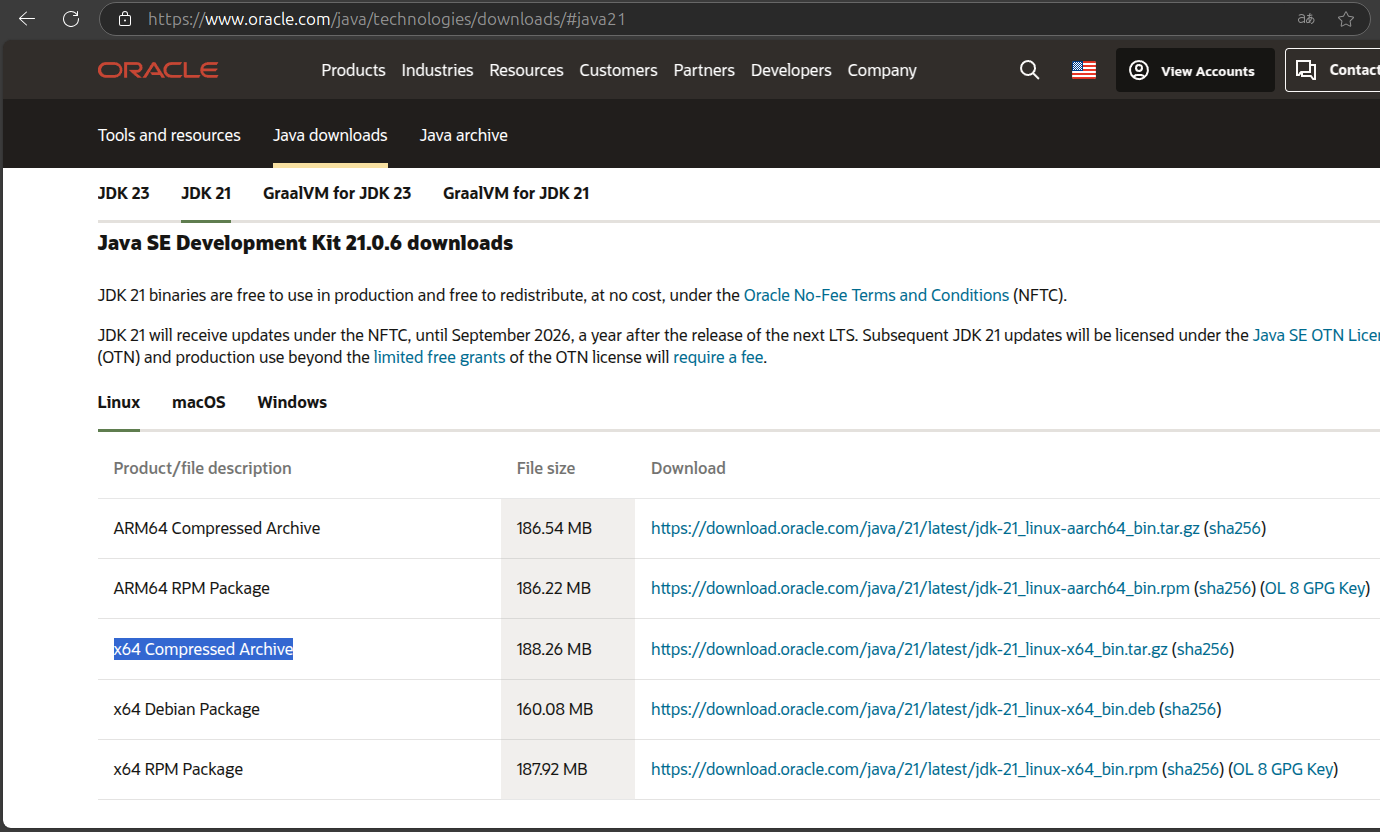The height and width of the screenshot is (832, 1380).
Task: Download jdk-21_linux-x64_bin.rpm link
Action: click(904, 769)
